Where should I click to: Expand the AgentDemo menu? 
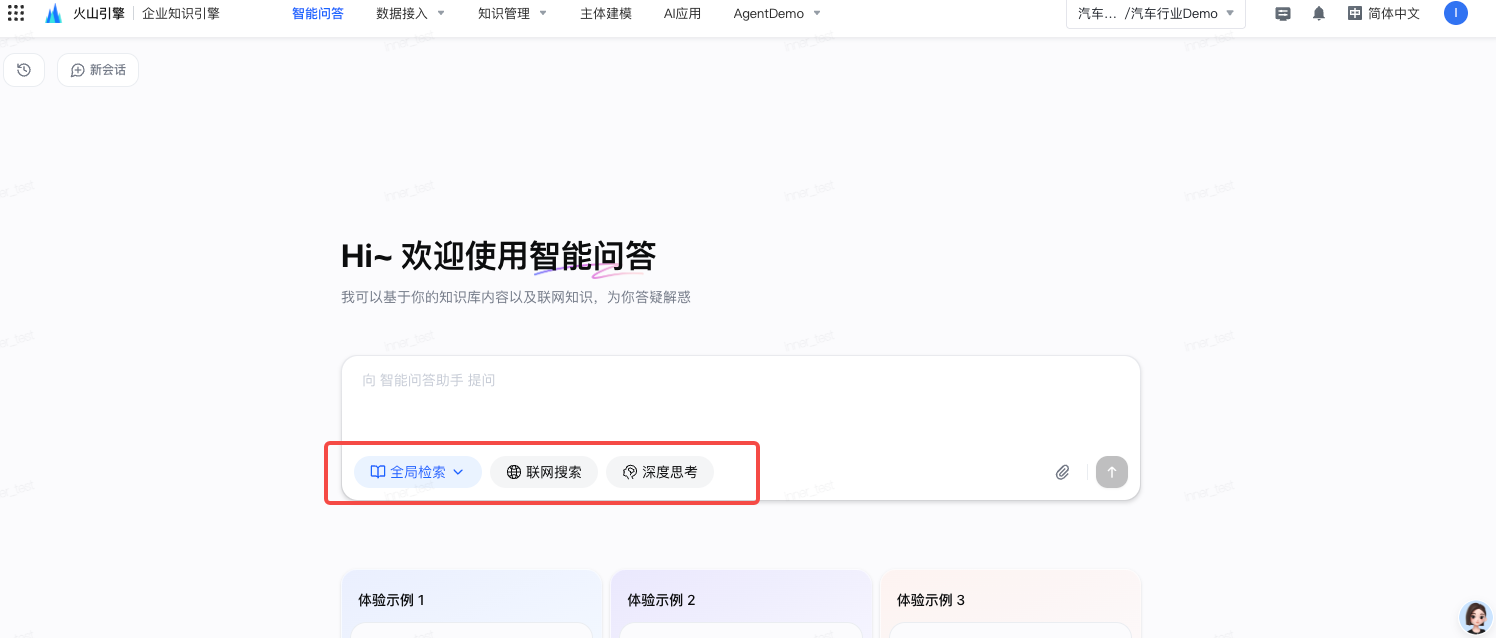[x=777, y=14]
